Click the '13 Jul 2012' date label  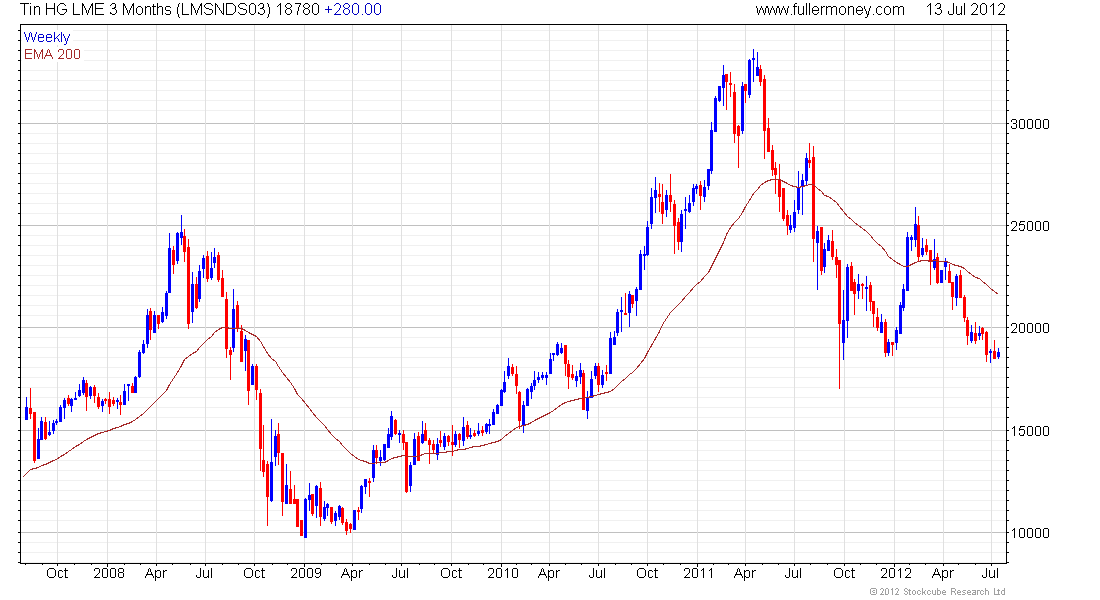point(965,10)
